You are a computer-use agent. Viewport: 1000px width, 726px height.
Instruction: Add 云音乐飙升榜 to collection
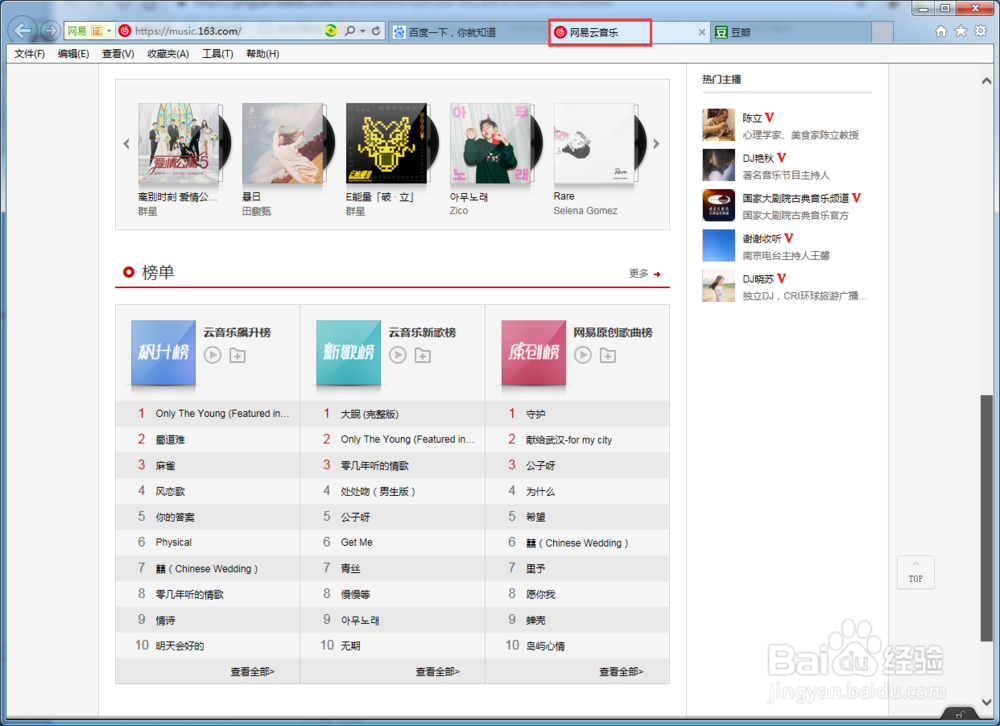coord(237,355)
